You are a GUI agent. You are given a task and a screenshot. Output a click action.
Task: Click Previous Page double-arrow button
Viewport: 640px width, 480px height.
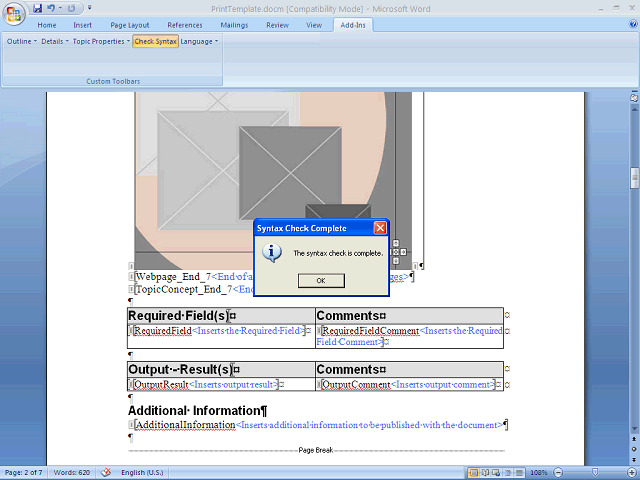tap(634, 439)
